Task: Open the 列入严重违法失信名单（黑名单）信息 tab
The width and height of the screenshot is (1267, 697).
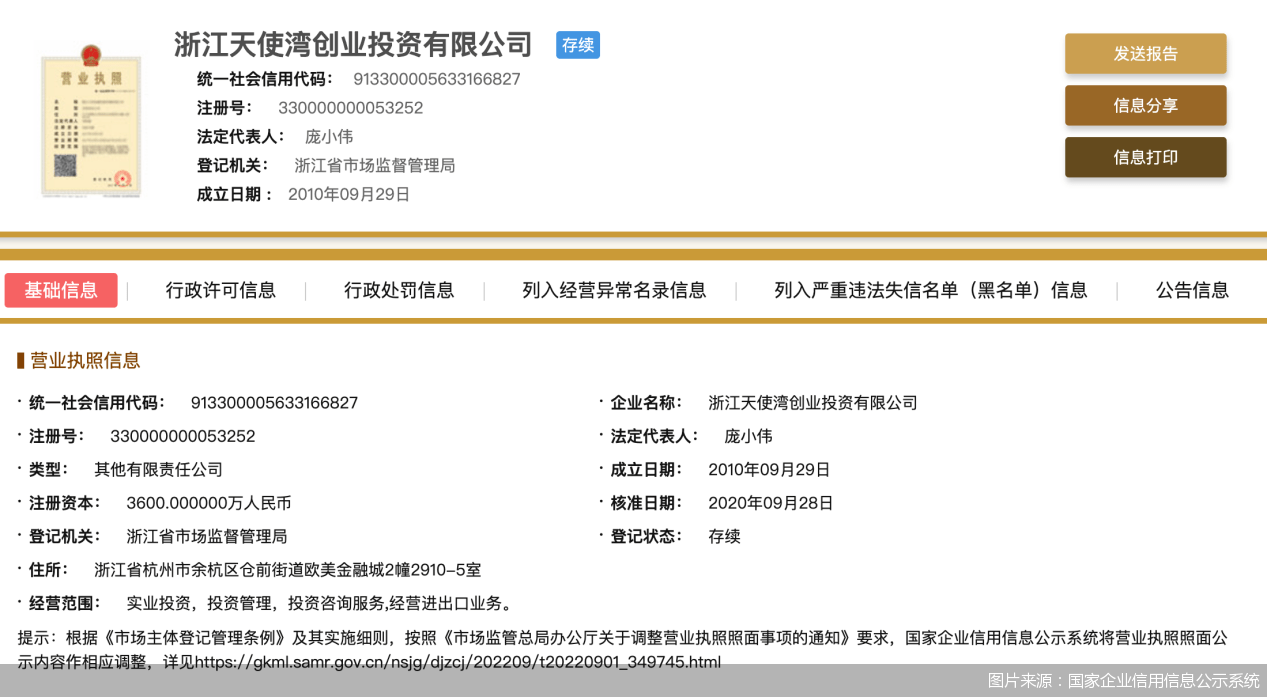Action: [930, 290]
